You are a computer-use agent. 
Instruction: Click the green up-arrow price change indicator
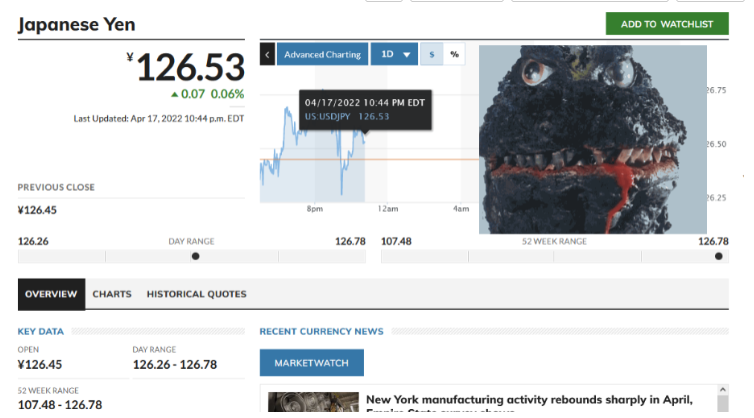[x=175, y=95]
